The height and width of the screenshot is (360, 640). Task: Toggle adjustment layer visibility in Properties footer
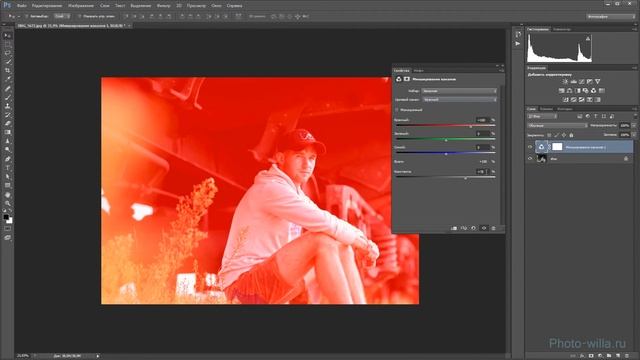pos(484,228)
